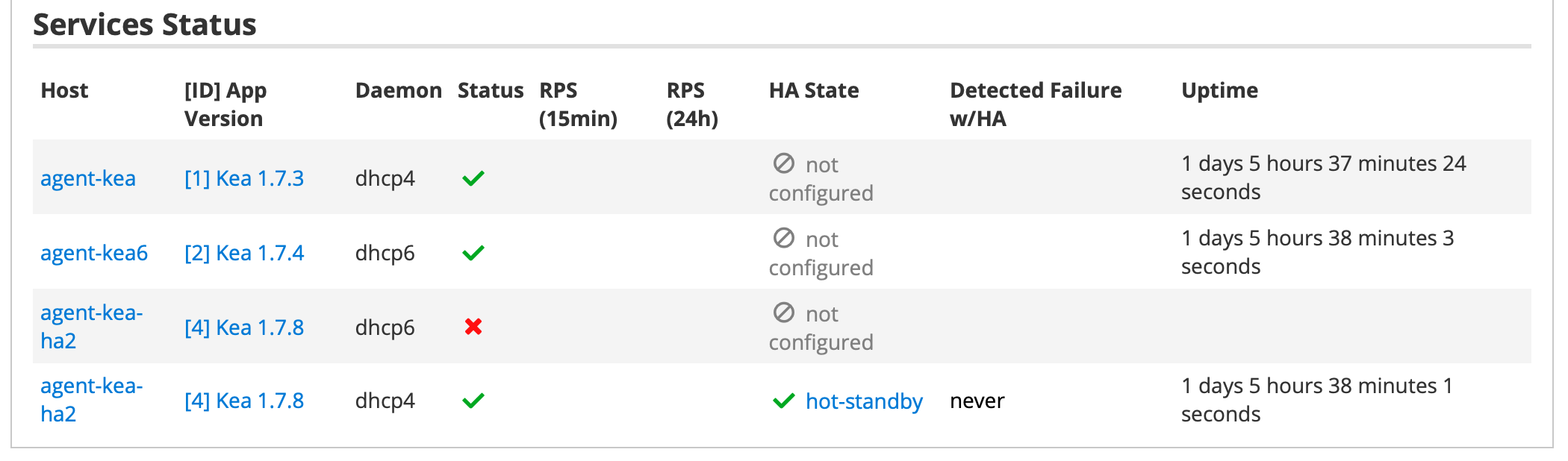Image resolution: width=1568 pixels, height=461 pixels.
Task: Open the agent-kea6 host link
Action: [x=94, y=253]
